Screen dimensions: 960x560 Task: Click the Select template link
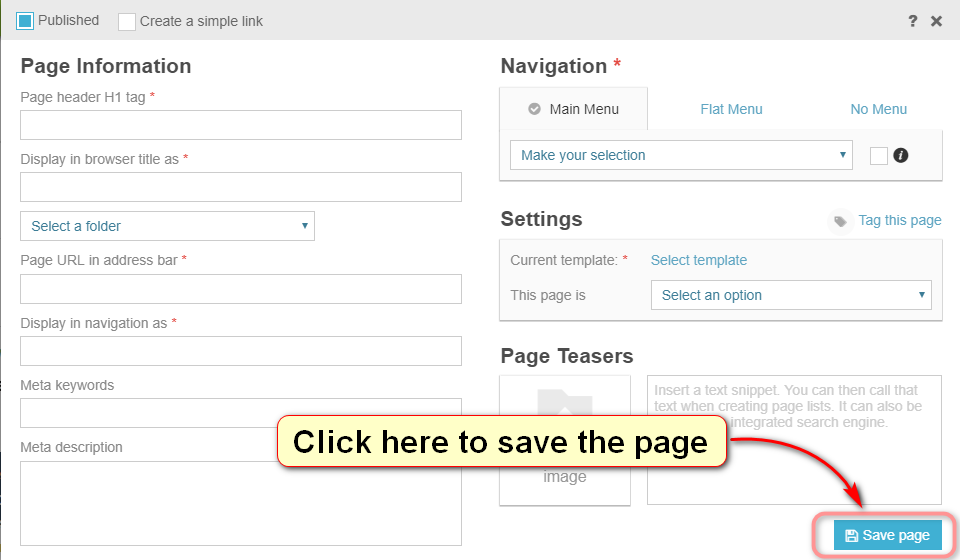point(699,260)
